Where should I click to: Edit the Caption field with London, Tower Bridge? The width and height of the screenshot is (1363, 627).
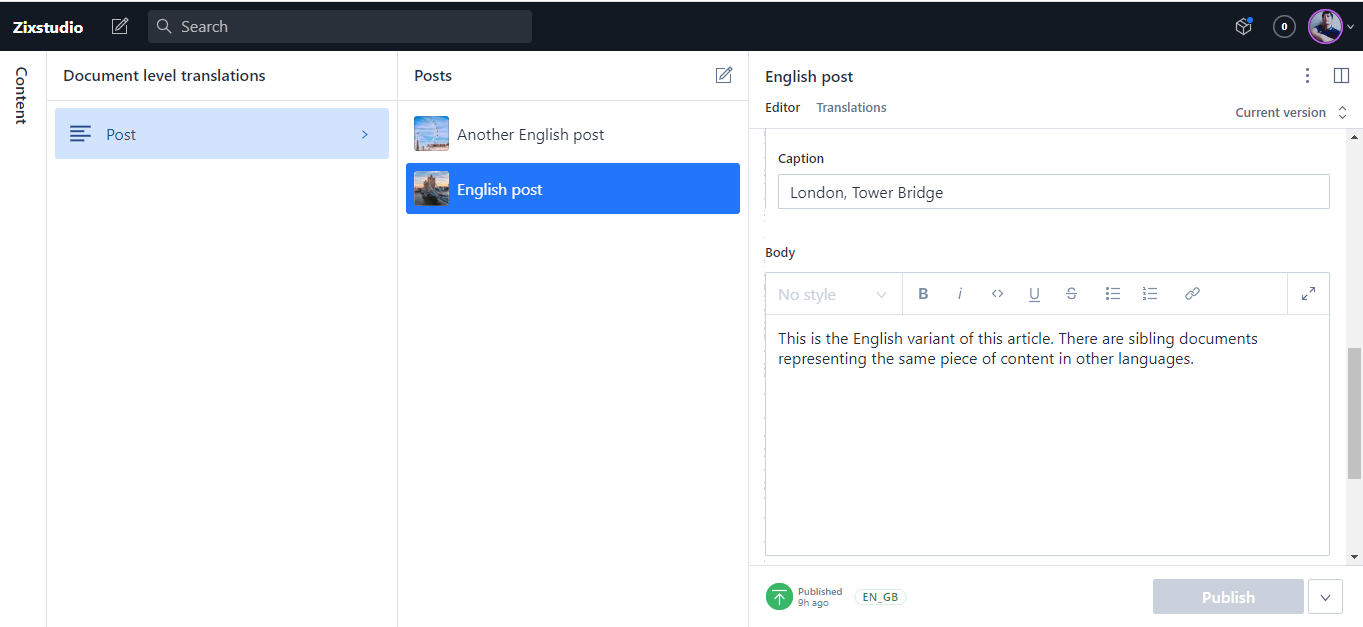click(x=1054, y=192)
